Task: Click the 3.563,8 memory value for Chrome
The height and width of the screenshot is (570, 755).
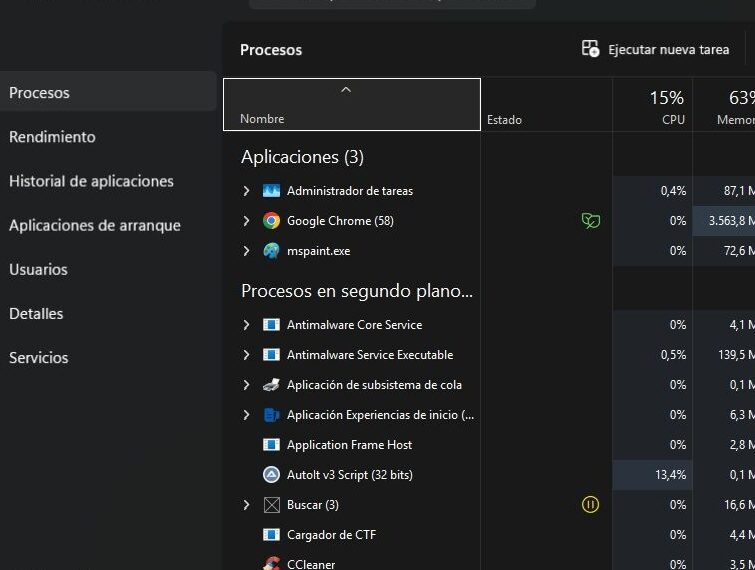Action: click(731, 221)
